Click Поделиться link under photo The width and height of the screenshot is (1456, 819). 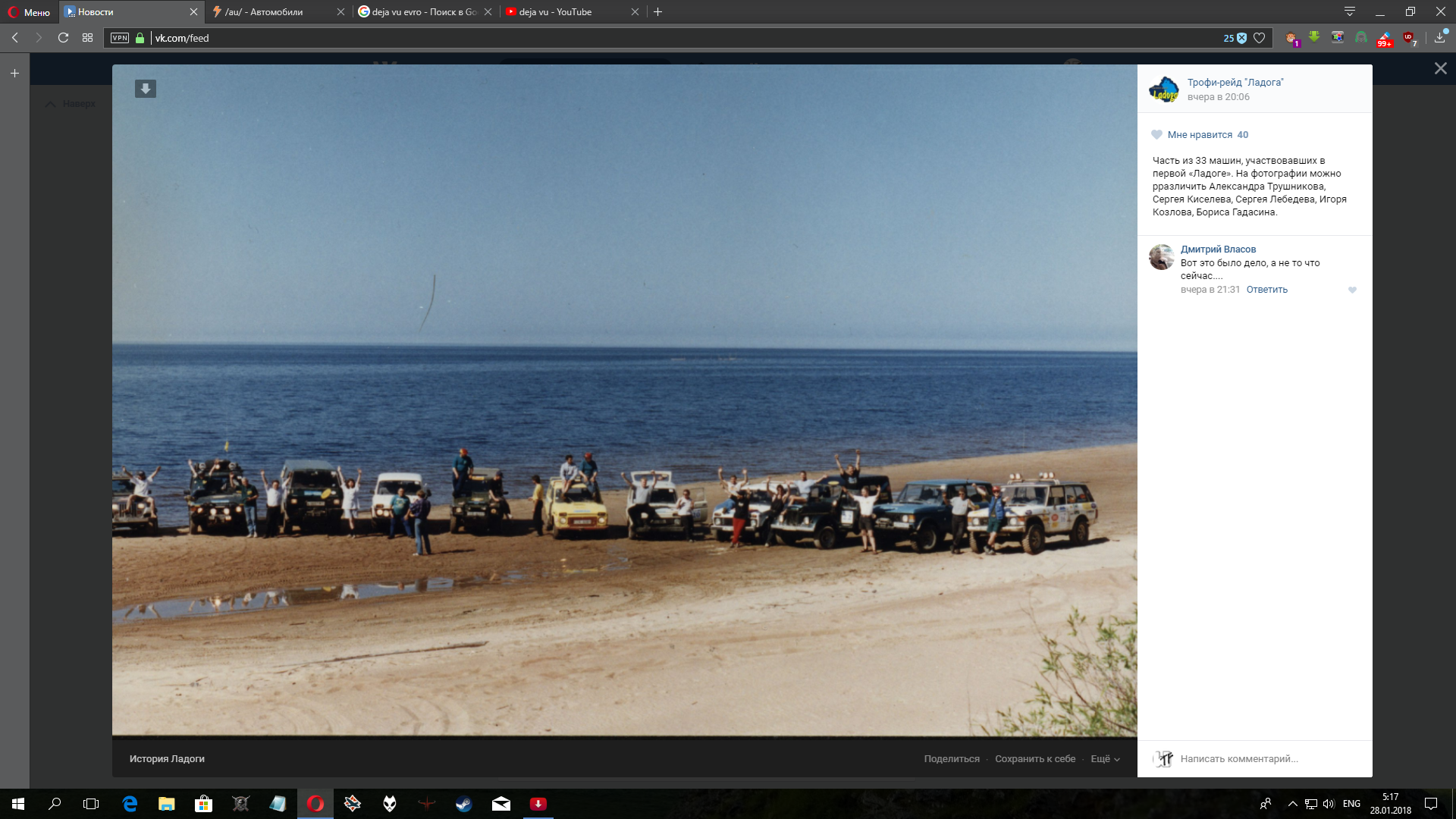951,759
